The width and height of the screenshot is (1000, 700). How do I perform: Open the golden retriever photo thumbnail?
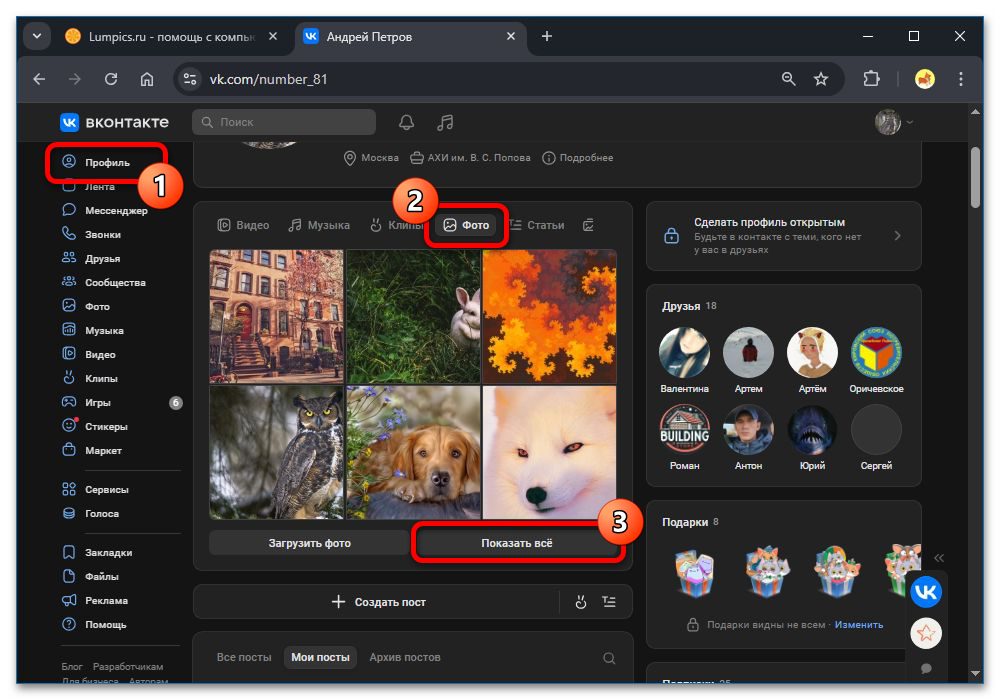[413, 452]
